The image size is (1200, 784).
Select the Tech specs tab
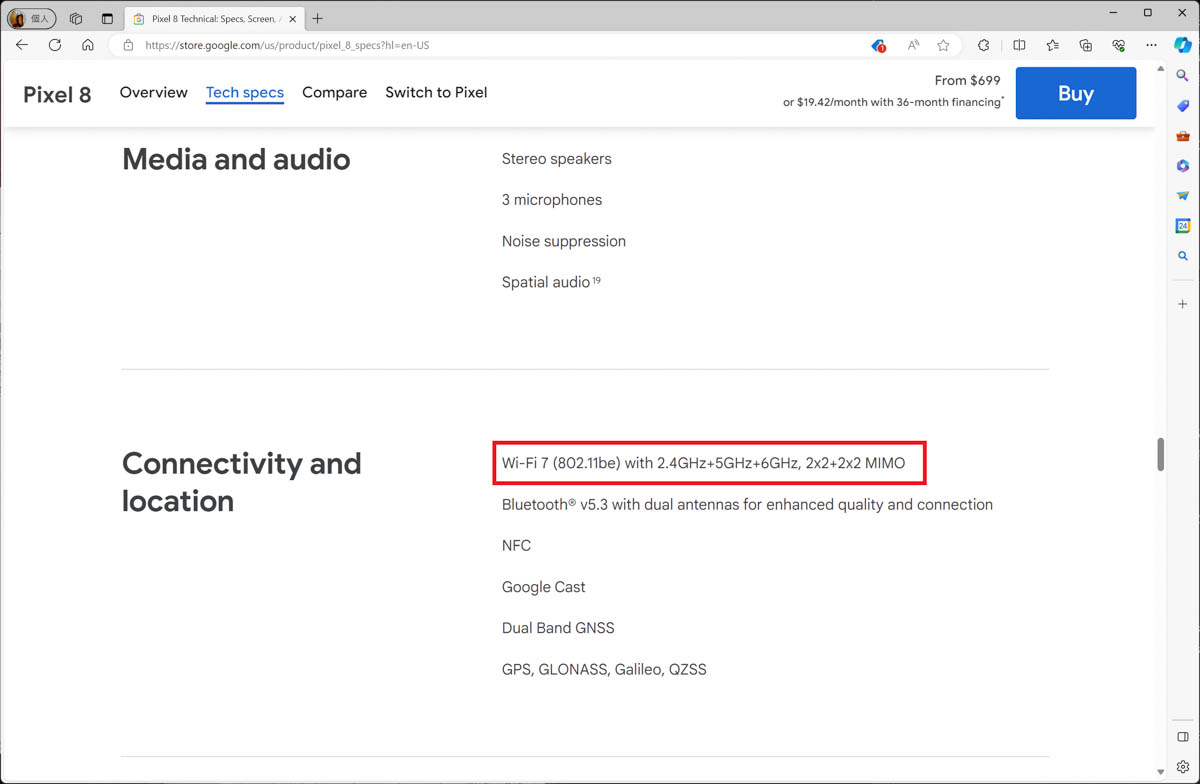245,92
